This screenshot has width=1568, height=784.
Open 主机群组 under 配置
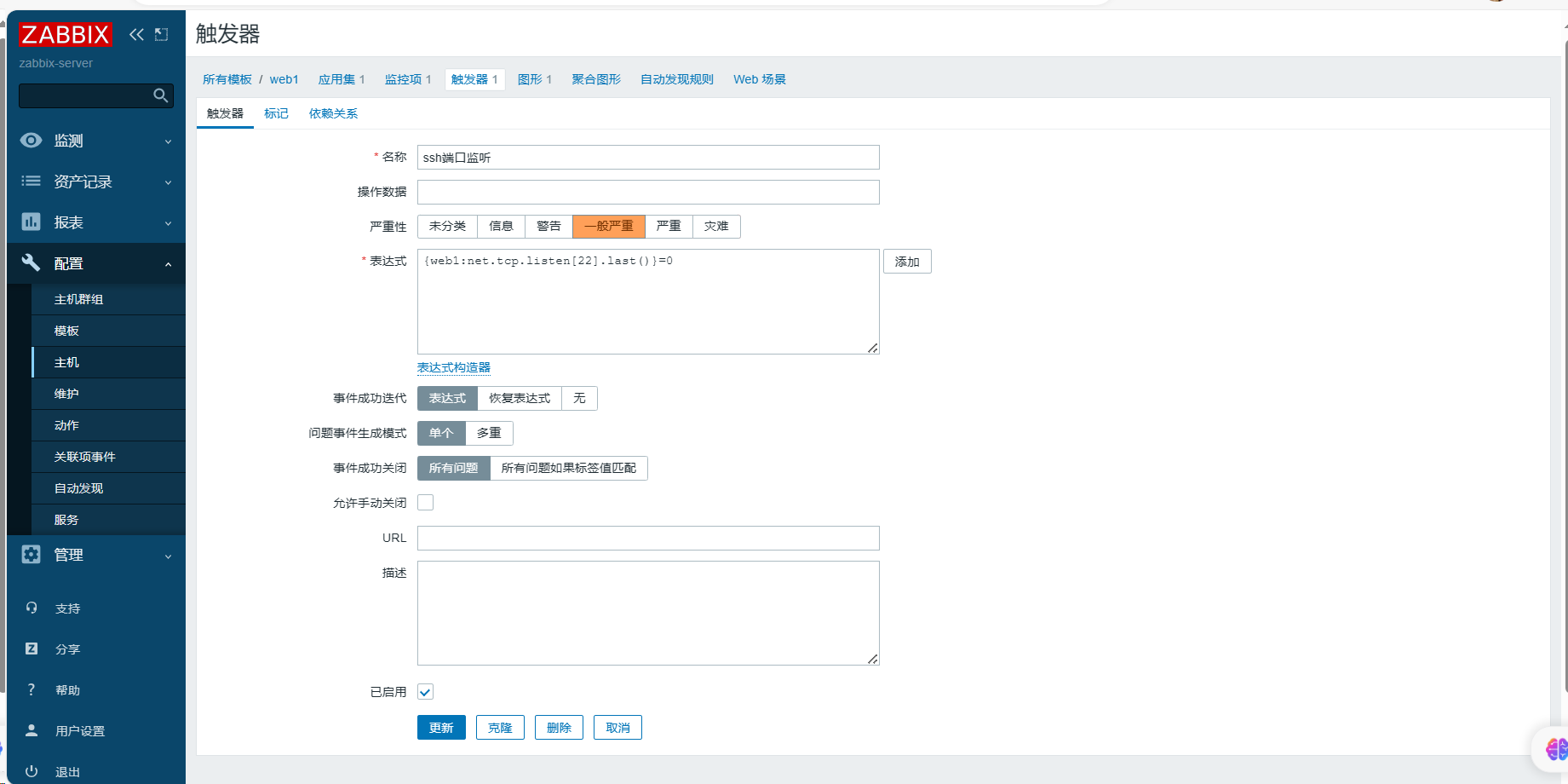coord(108,299)
